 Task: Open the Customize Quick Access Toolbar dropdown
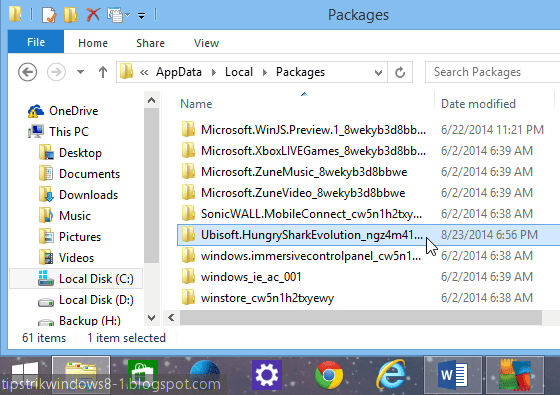coord(141,16)
